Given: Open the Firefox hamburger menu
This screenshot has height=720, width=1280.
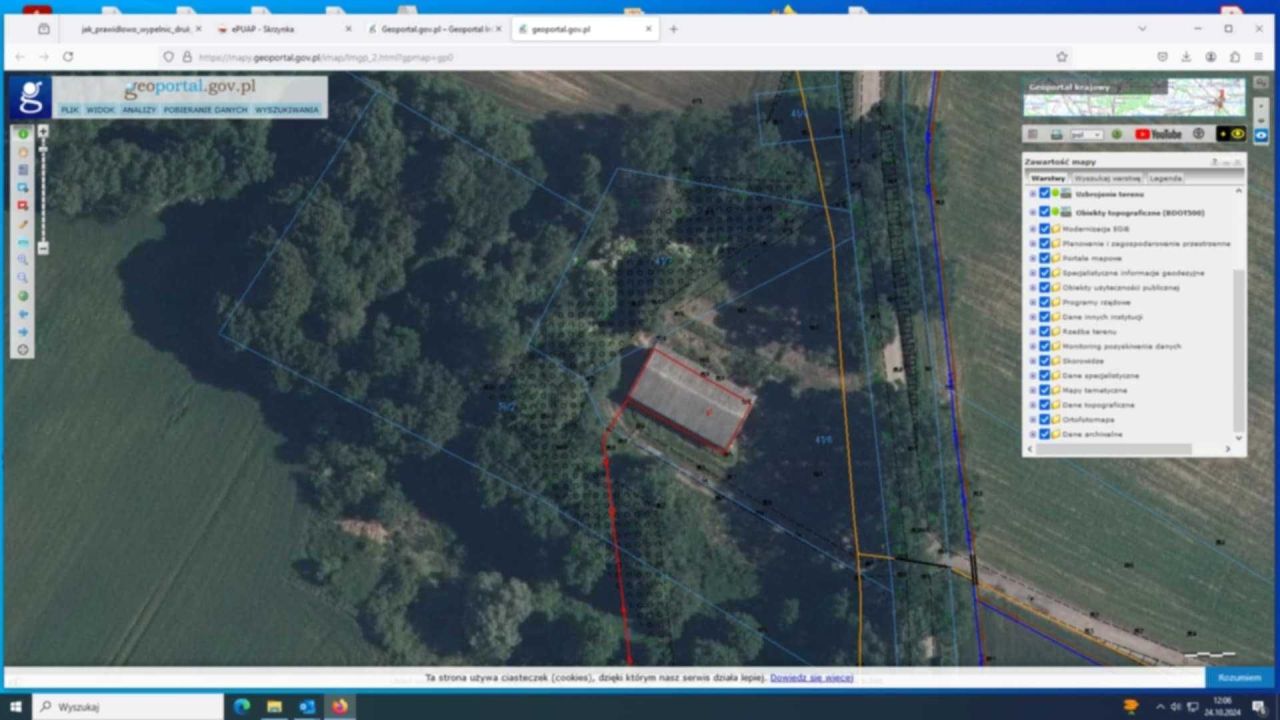Looking at the screenshot, I should point(1259,57).
